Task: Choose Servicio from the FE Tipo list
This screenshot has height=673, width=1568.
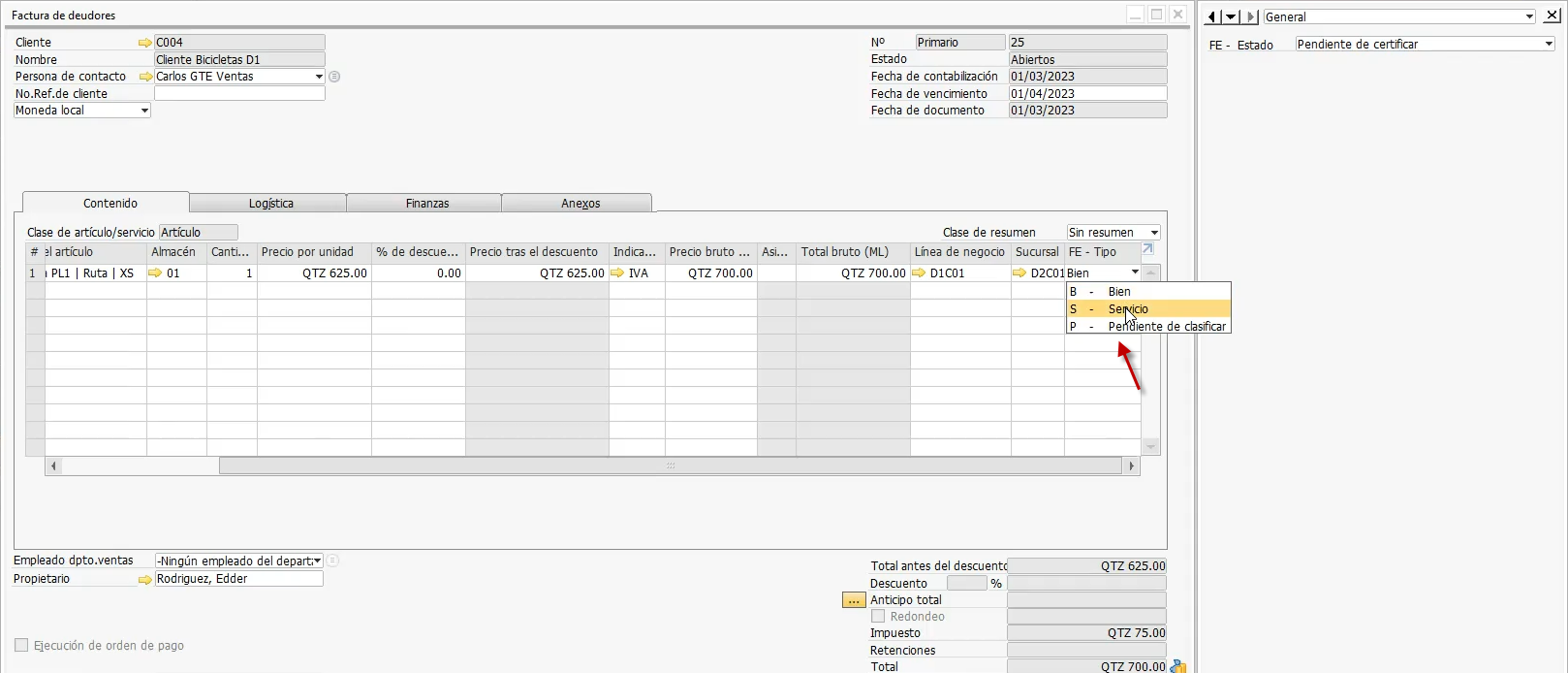Action: pyautogui.click(x=1148, y=309)
